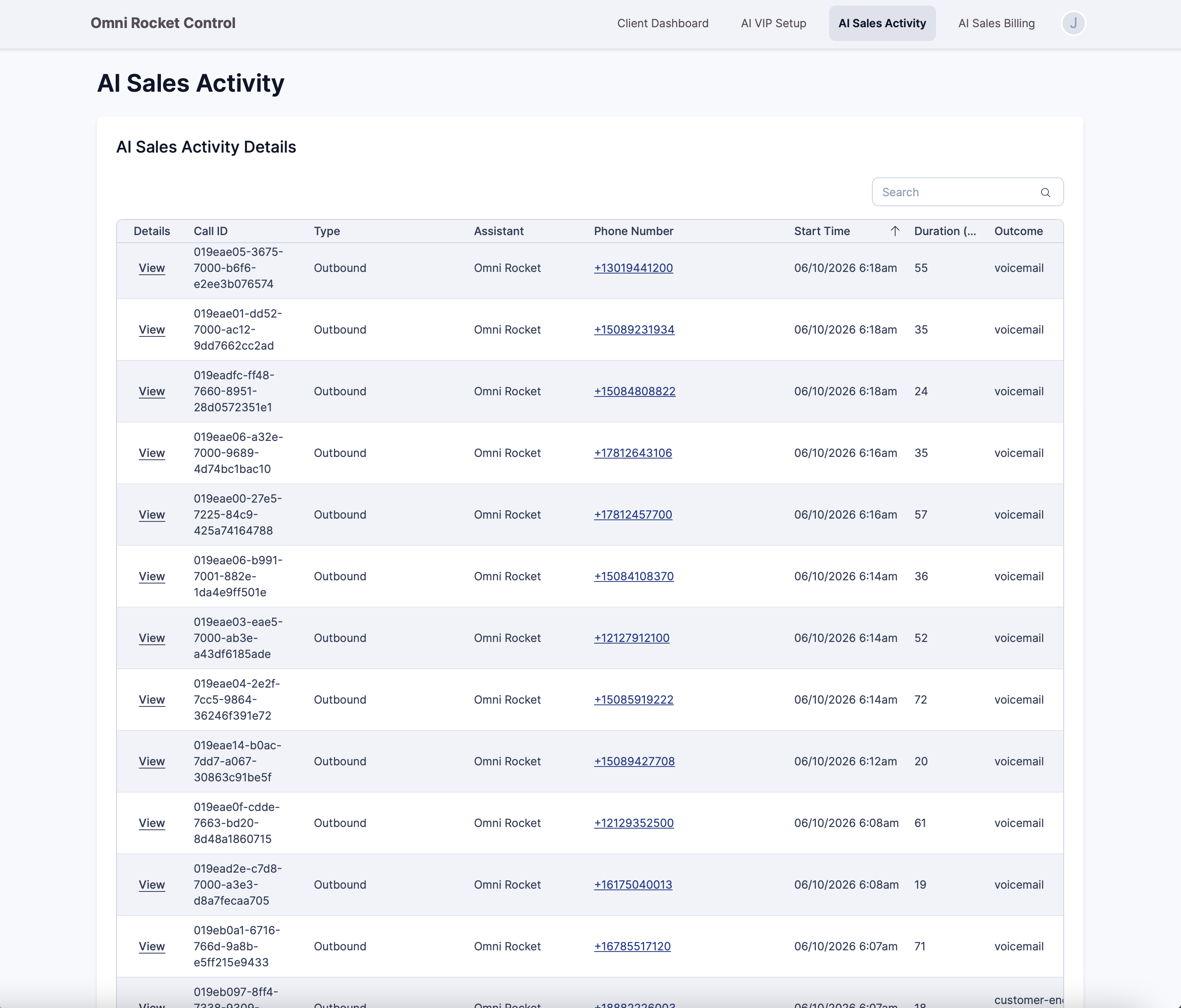This screenshot has height=1008, width=1181.
Task: Open phone number +15085919222
Action: 634,700
